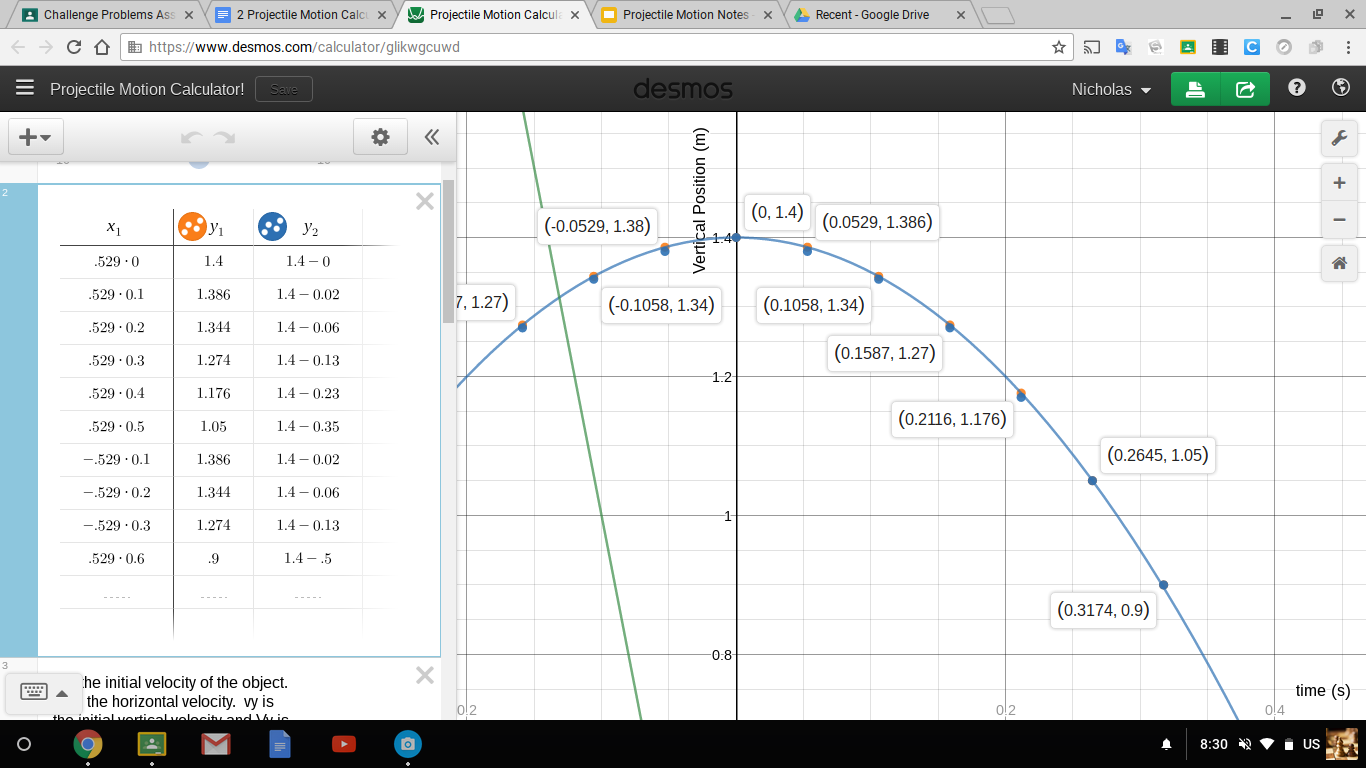This screenshot has height=768, width=1366.
Task: Switch to Recent - Google Drive tab
Action: [x=877, y=15]
